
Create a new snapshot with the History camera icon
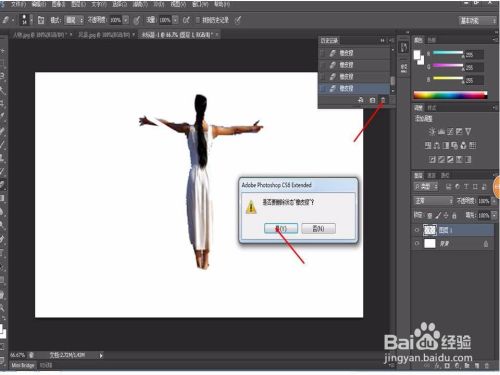point(372,100)
